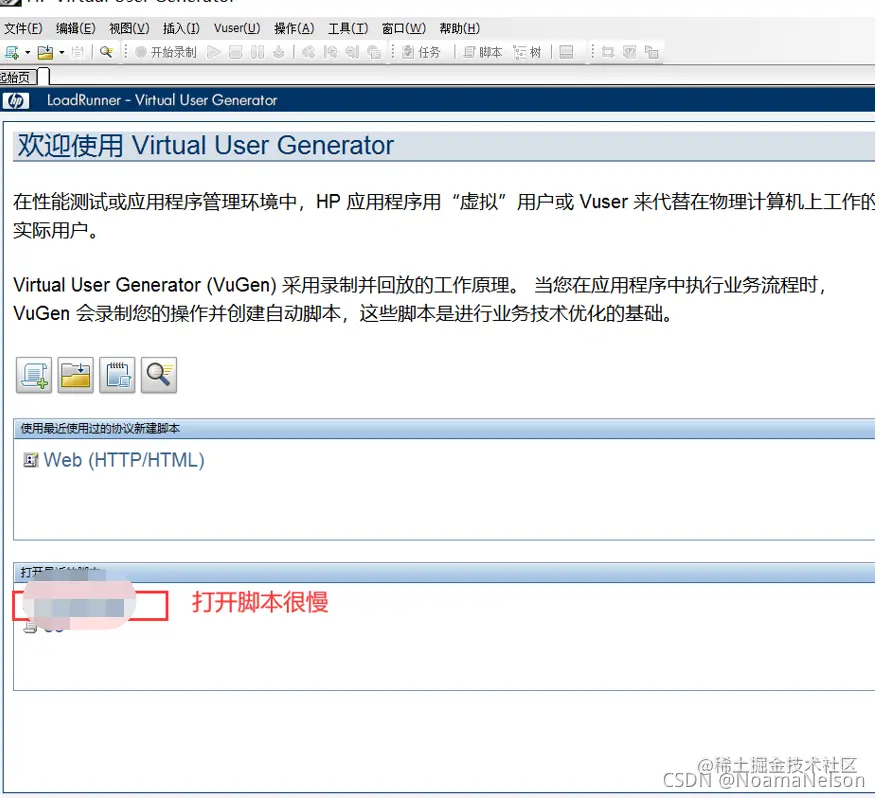Click the parameter toolbar icon
The height and width of the screenshot is (798, 880).
pyautogui.click(x=630, y=53)
